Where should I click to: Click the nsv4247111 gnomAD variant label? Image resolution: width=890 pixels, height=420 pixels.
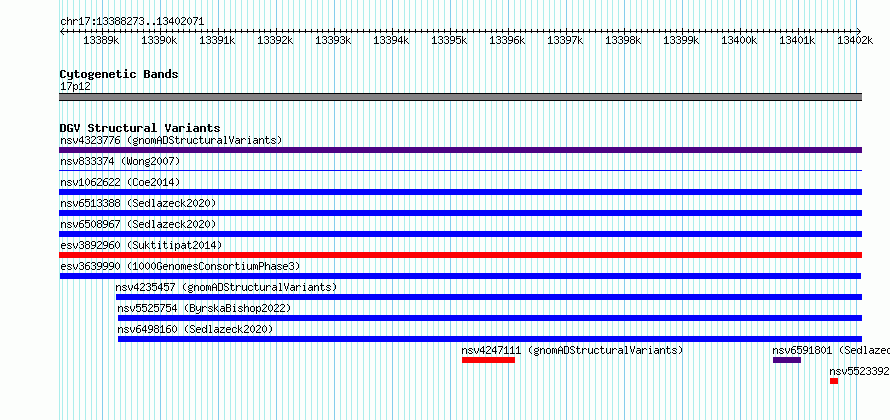[x=572, y=350]
